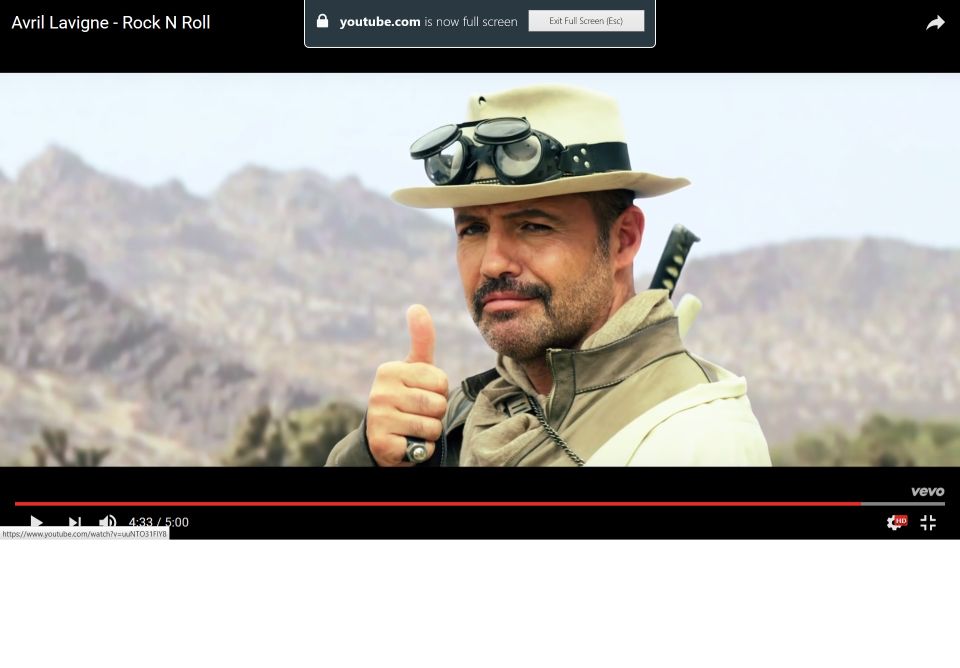Jump to the unplayed grey end of the progress bar
Screen dimensions: 960x668
point(902,504)
